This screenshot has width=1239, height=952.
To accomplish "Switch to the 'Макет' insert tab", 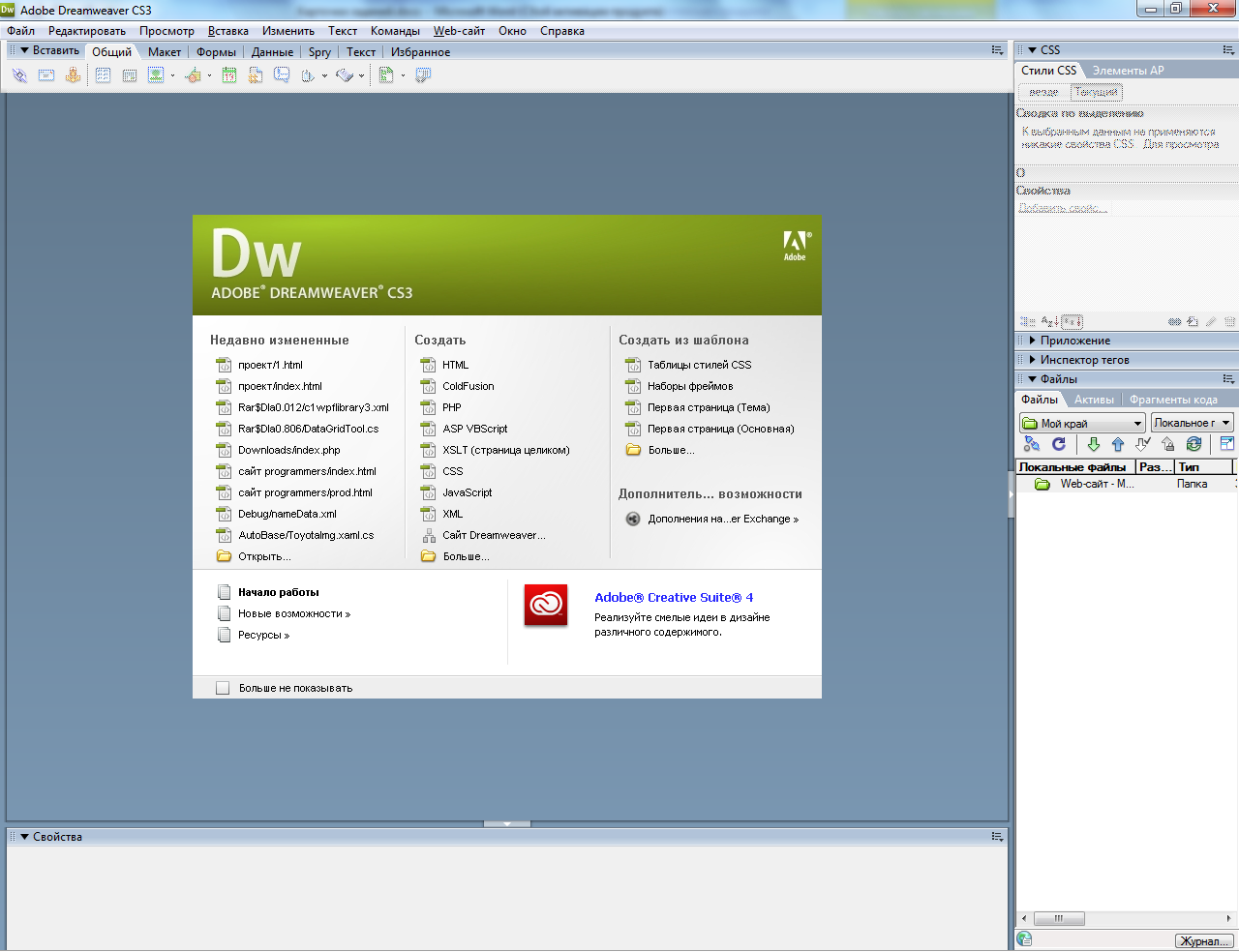I will 165,52.
